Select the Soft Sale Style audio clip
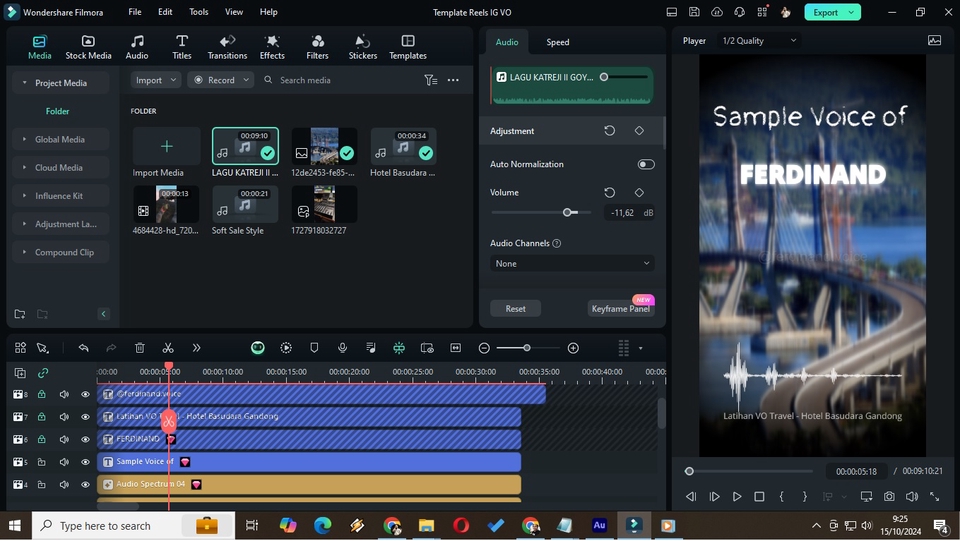This screenshot has width=960, height=541. [x=245, y=204]
